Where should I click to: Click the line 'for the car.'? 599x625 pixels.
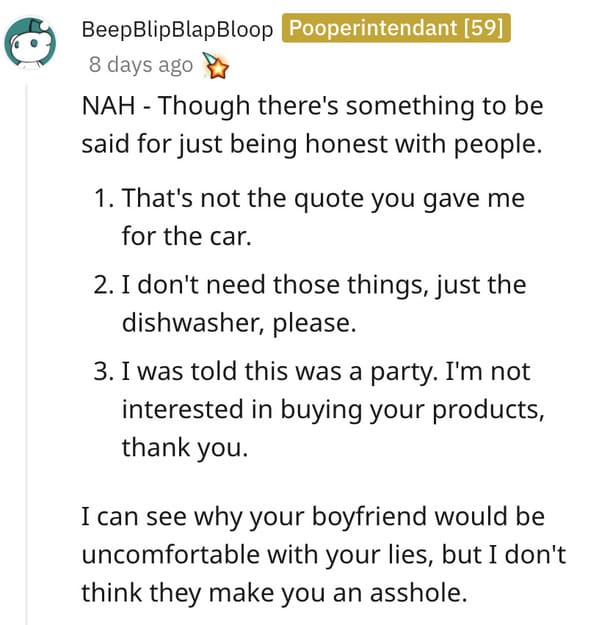point(187,236)
